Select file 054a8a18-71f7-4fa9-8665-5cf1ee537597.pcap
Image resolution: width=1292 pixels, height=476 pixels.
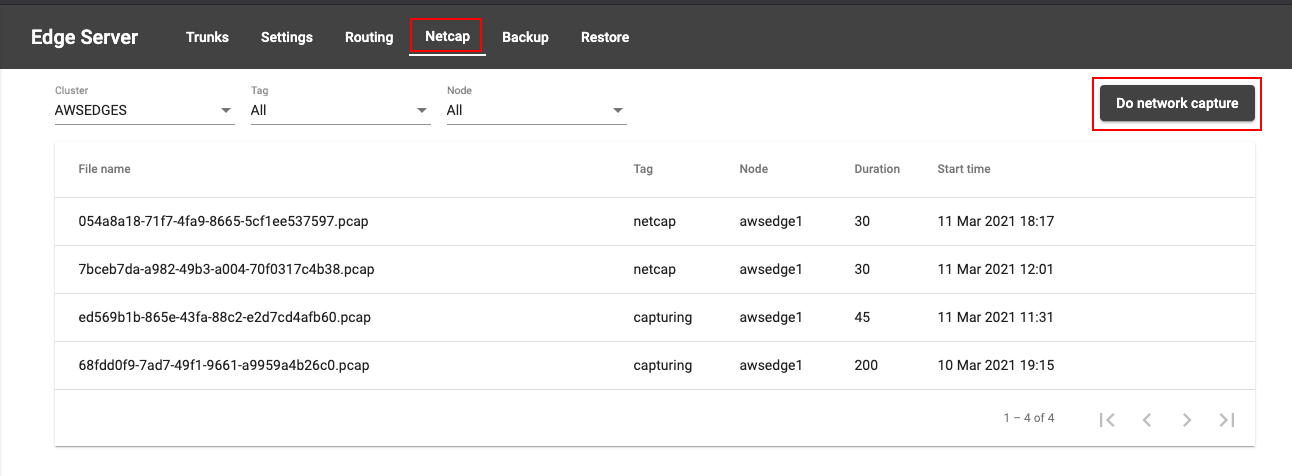click(x=655, y=221)
